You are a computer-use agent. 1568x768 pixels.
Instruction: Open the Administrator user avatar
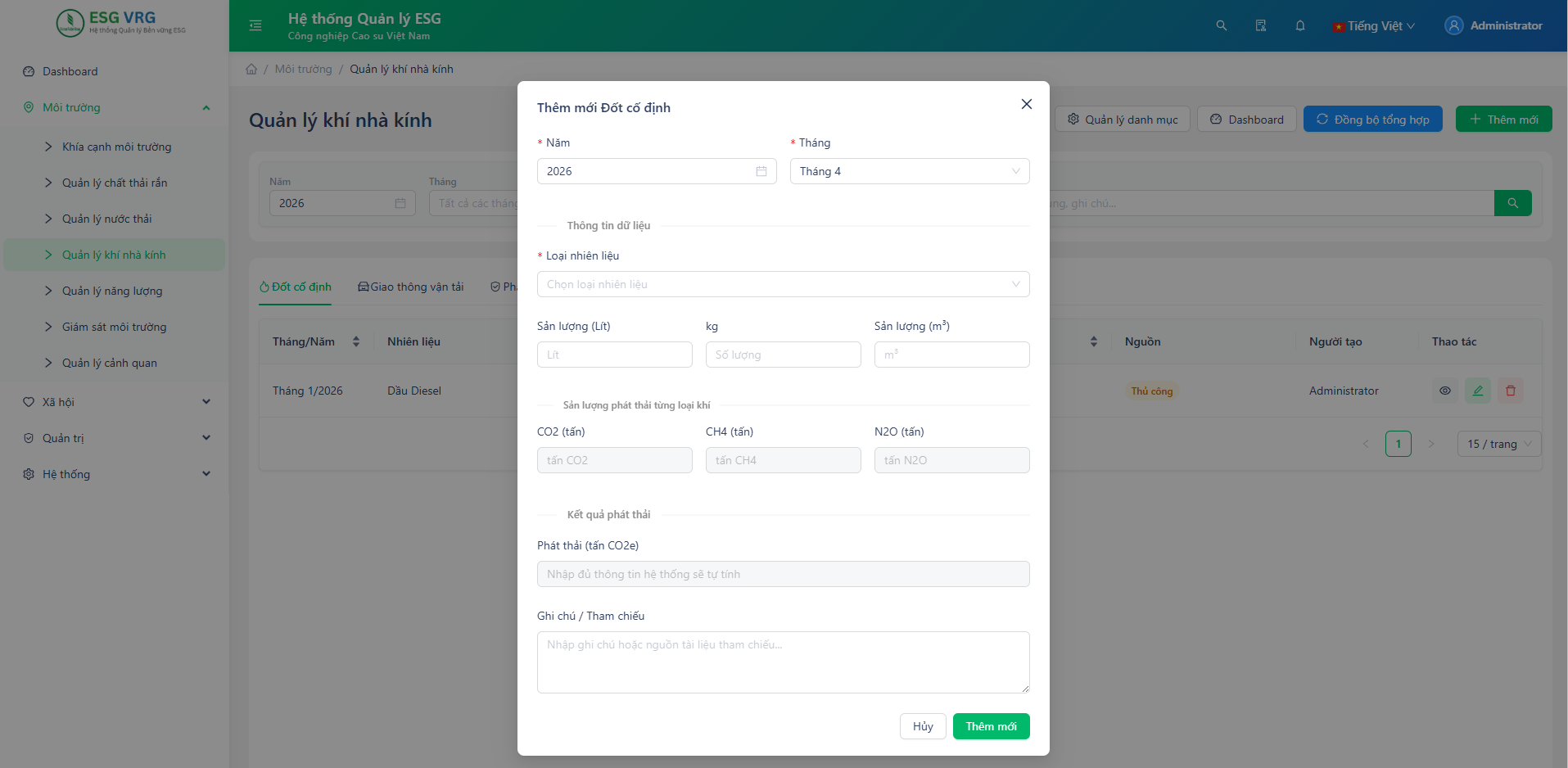pyautogui.click(x=1454, y=25)
